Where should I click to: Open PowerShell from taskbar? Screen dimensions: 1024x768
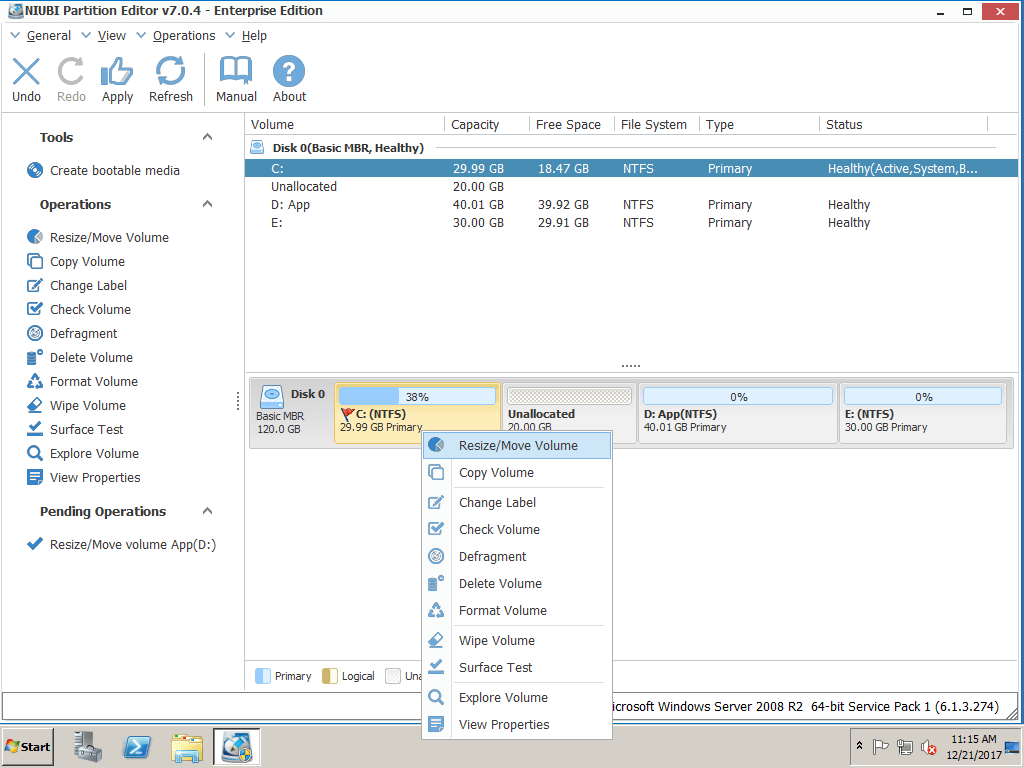137,747
